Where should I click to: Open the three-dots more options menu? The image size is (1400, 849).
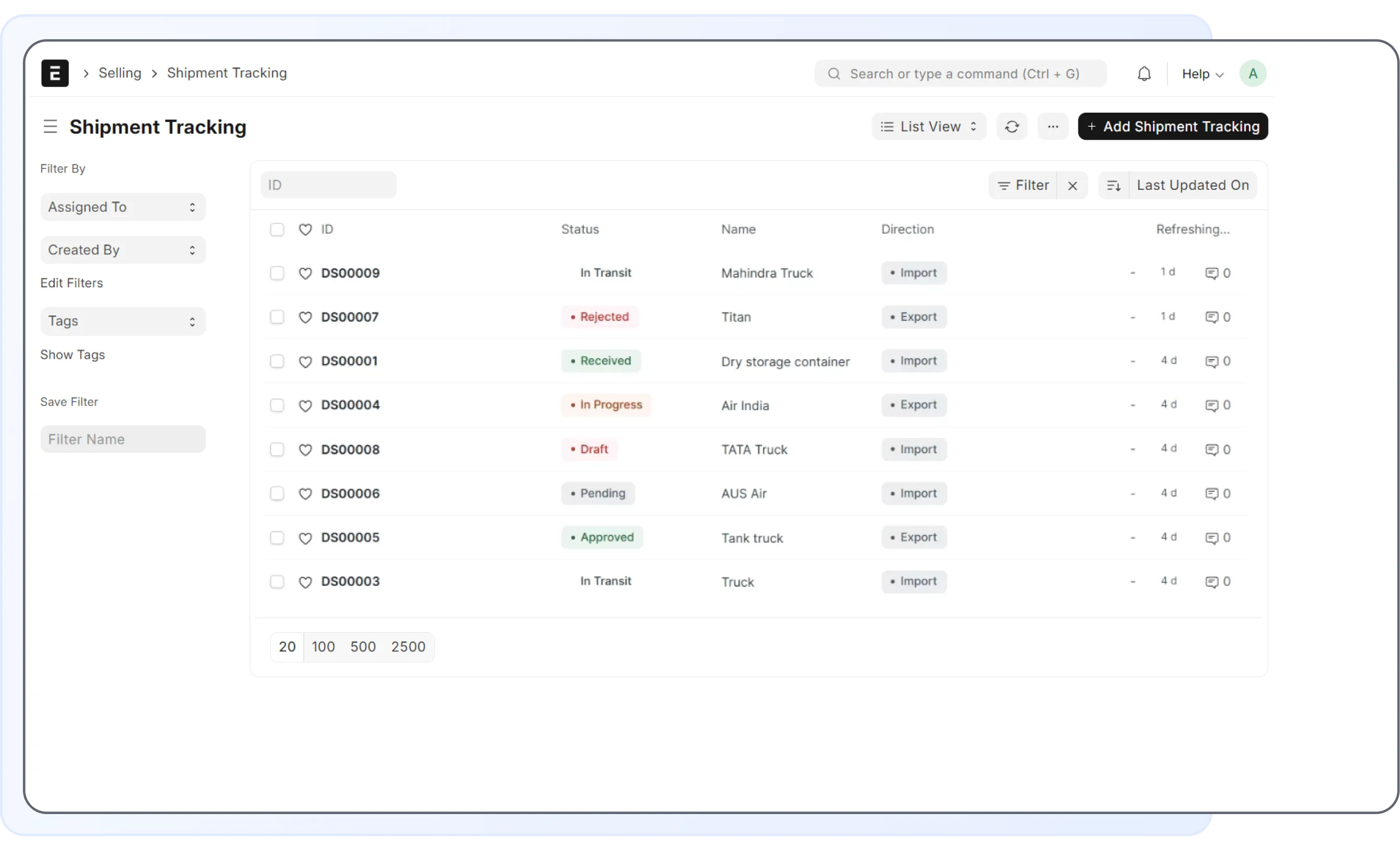click(1052, 126)
